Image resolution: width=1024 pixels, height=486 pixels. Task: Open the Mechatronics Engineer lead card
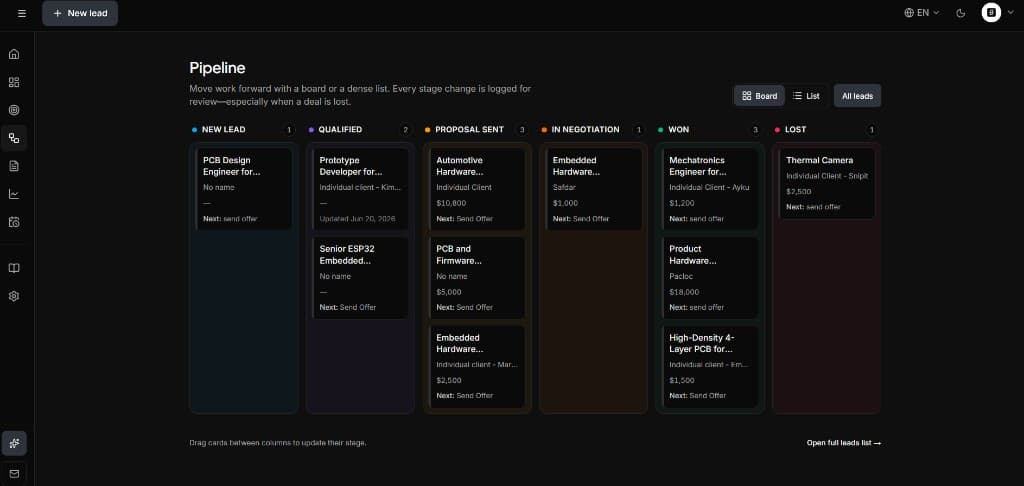click(x=710, y=189)
